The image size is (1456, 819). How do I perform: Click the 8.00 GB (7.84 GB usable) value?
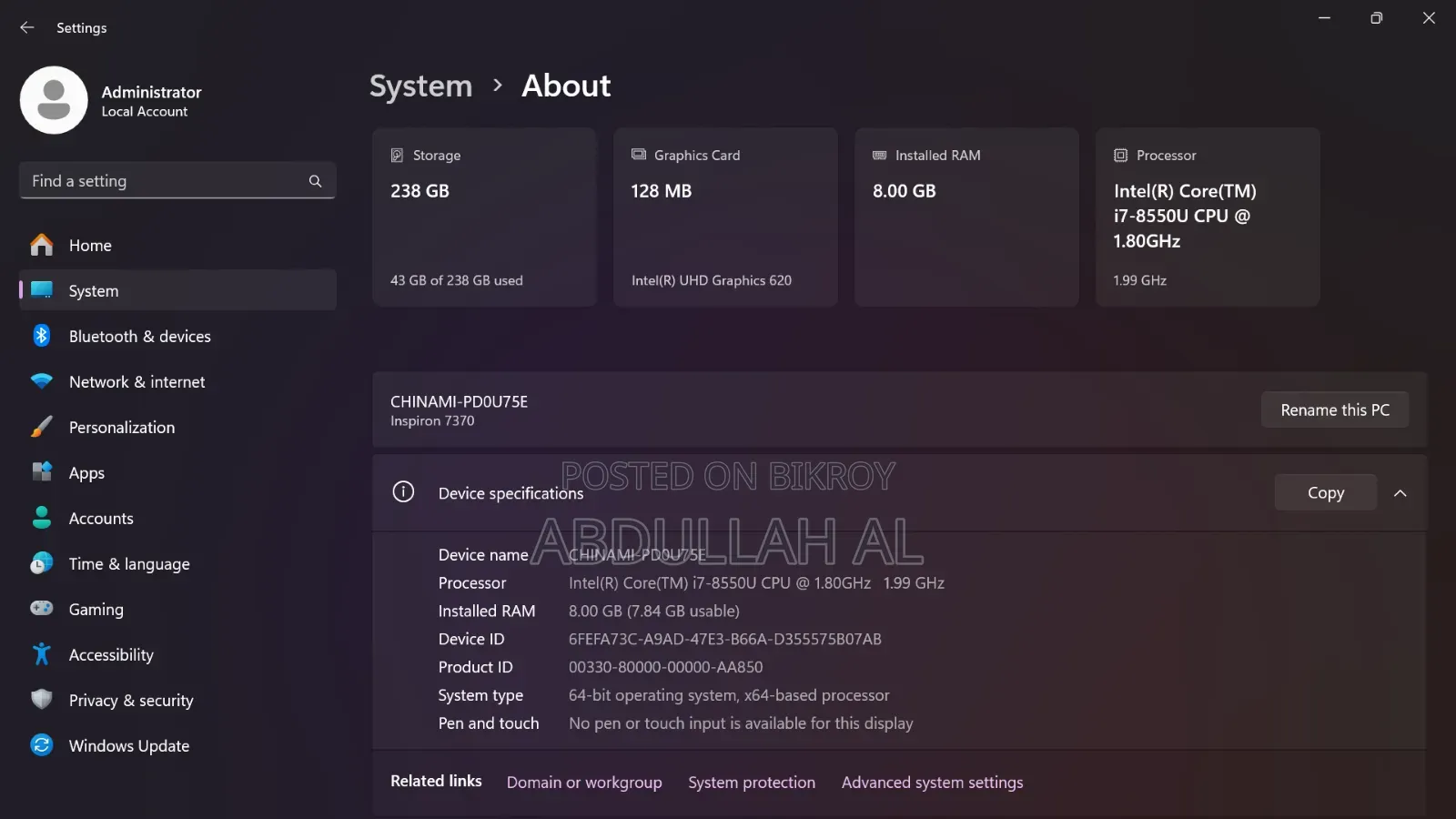[654, 611]
